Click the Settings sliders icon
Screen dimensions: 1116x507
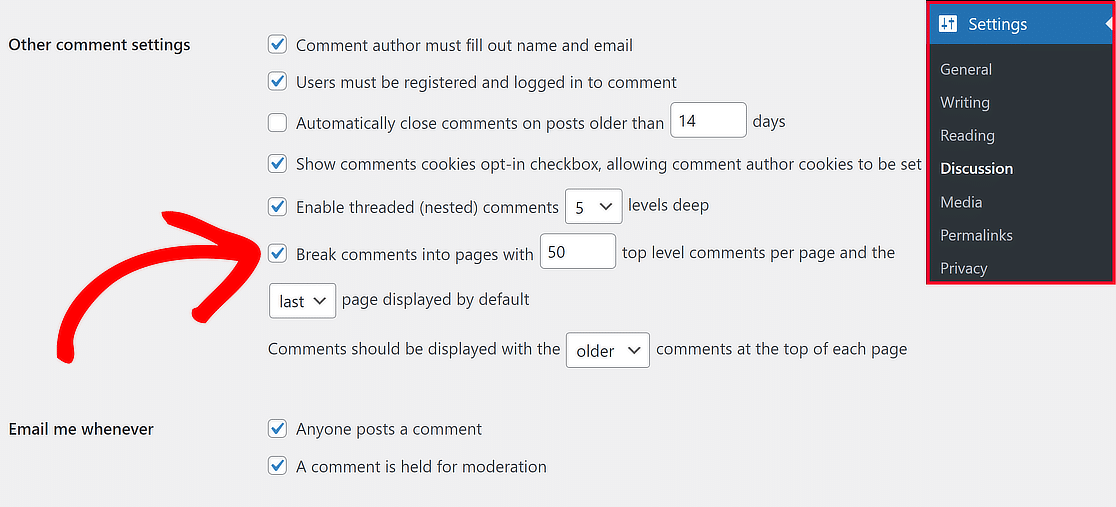point(948,24)
